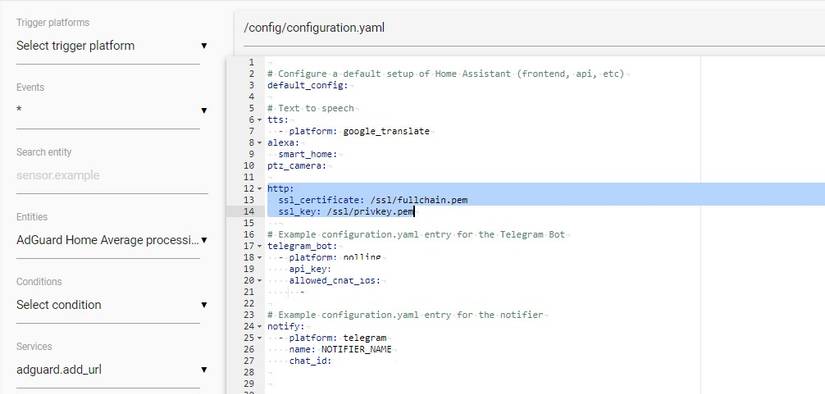This screenshot has height=394, width=825.
Task: Collapse the fold arrow at line 18
Action: pos(259,258)
